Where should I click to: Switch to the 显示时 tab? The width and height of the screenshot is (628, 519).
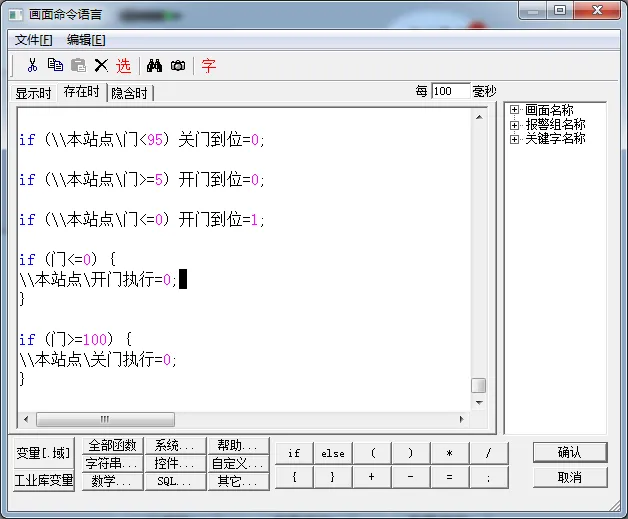(33, 93)
